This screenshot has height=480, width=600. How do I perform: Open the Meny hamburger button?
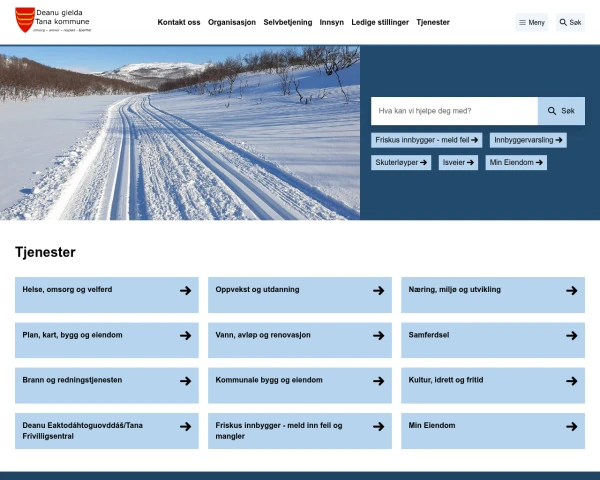(x=532, y=22)
